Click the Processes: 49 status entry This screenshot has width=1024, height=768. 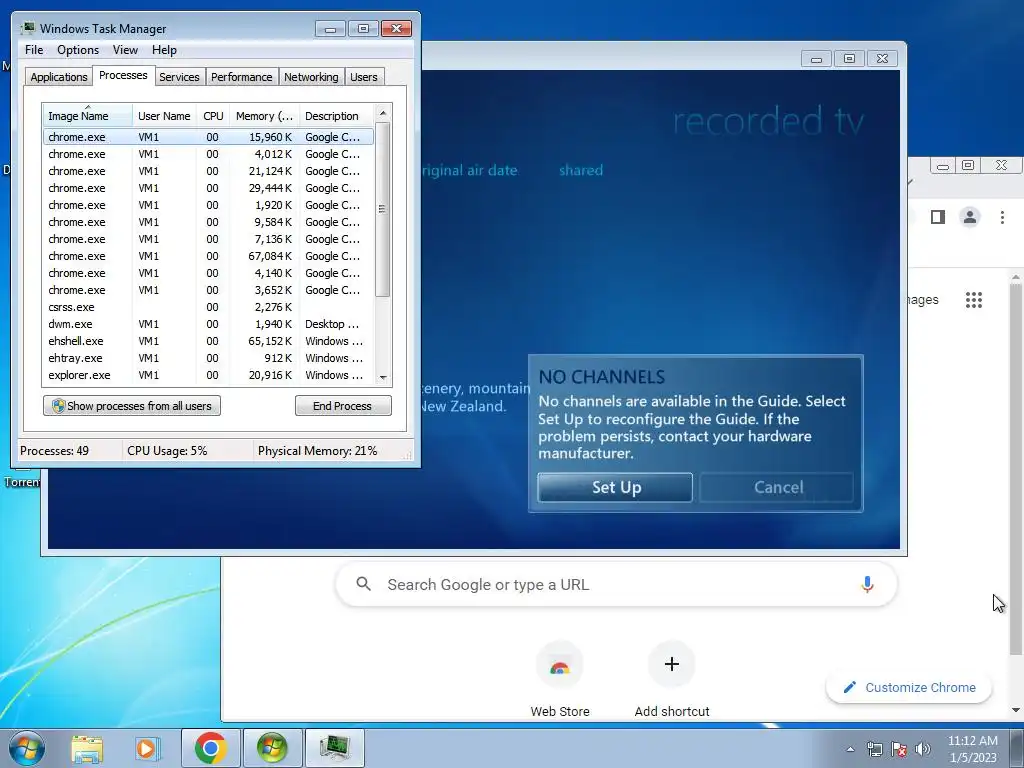click(54, 451)
